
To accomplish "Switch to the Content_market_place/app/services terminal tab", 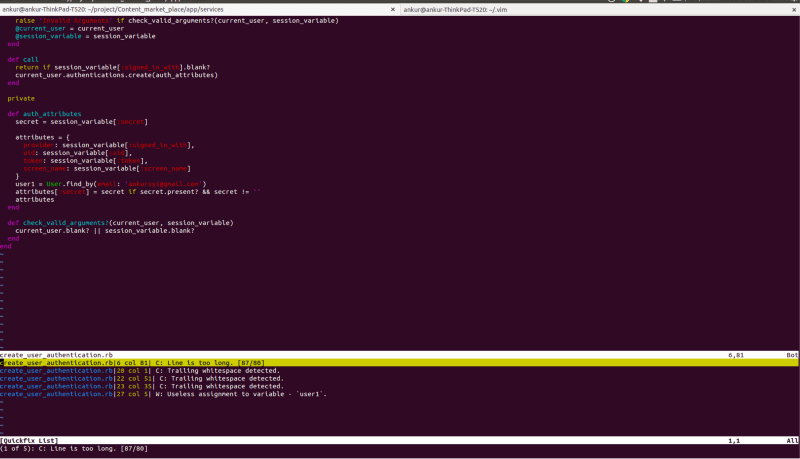I will coord(199,9).
